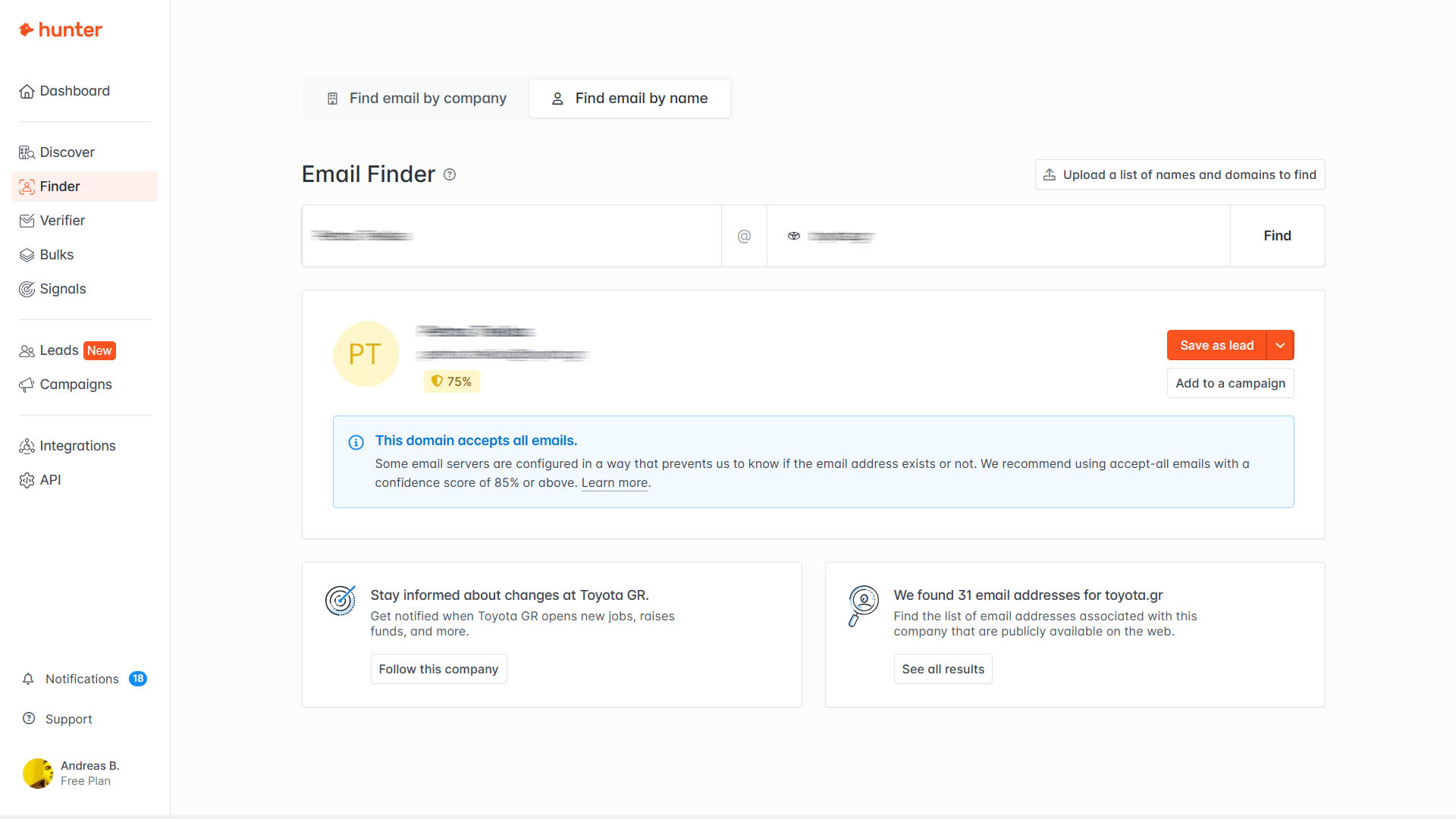Open Notifications bell
The width and height of the screenshot is (1456, 819).
coord(28,679)
